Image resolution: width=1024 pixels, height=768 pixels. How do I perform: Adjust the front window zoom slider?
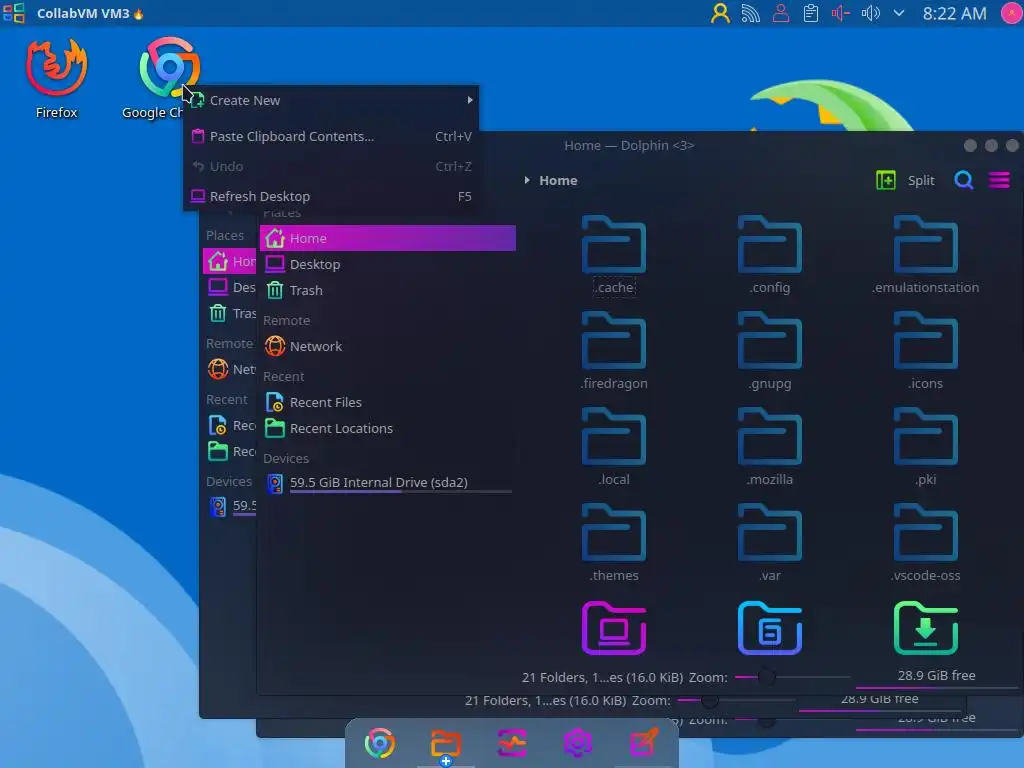click(x=792, y=677)
